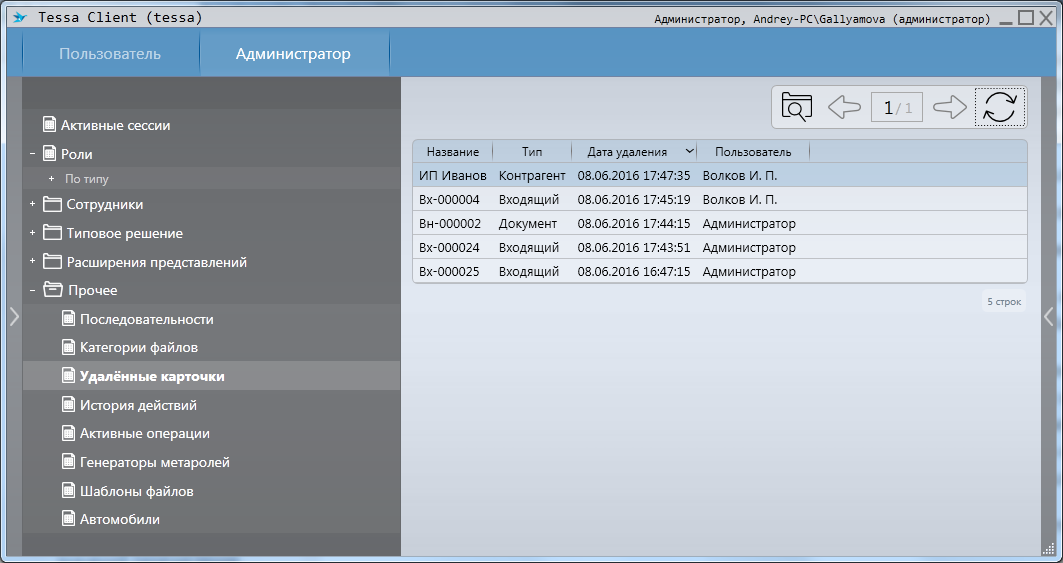Click the search/filter view icon in toolbar
The image size is (1063, 563).
[x=796, y=107]
